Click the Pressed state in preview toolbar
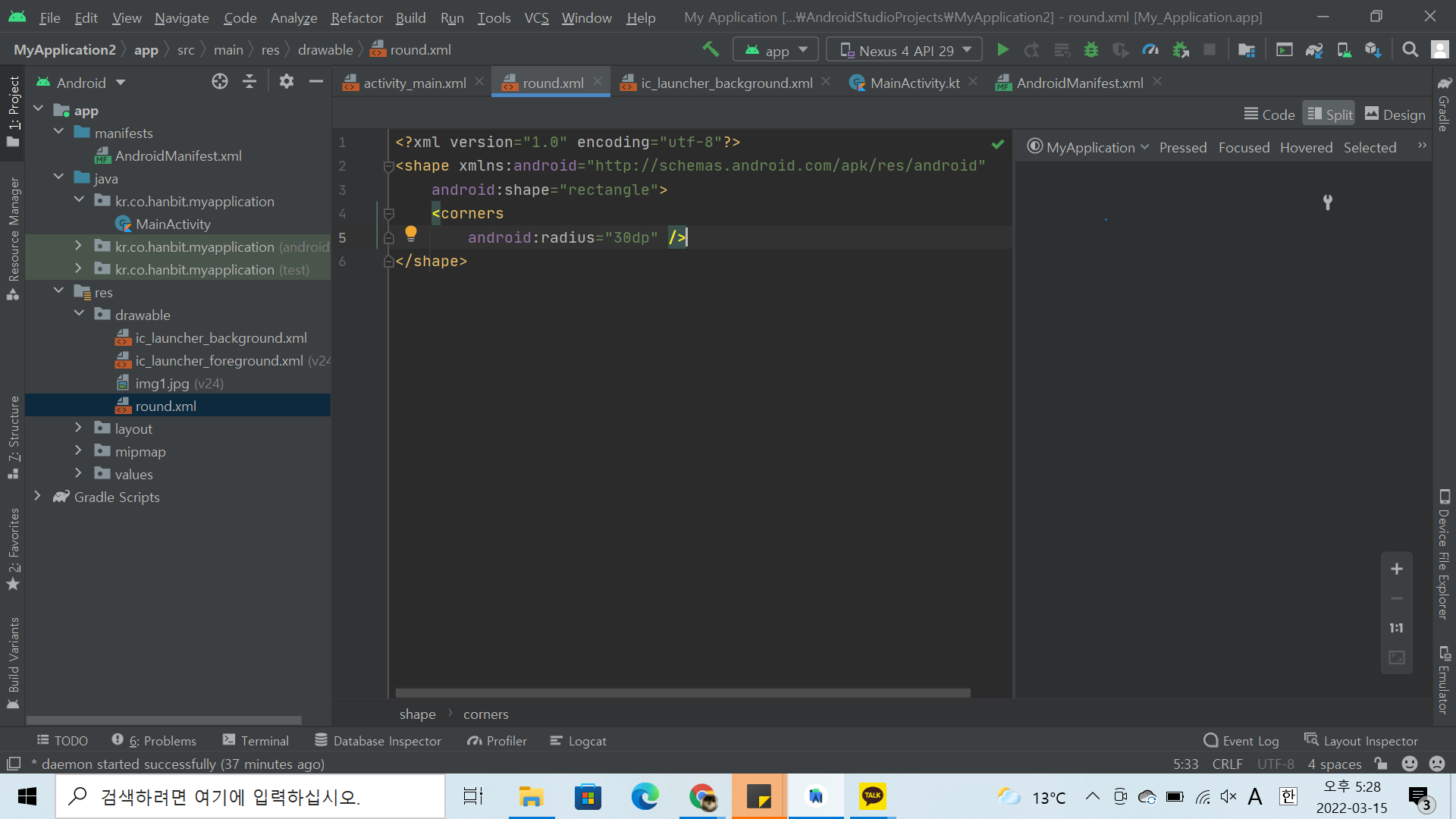 pos(1182,148)
